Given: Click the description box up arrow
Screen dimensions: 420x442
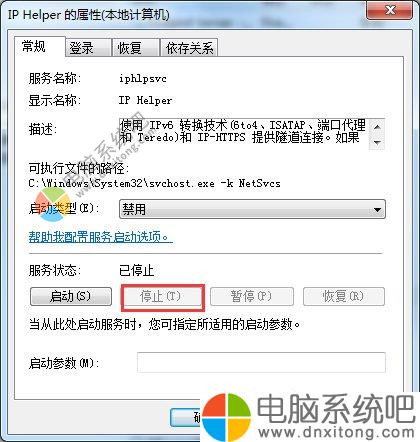Looking at the screenshot, I should tap(377, 127).
